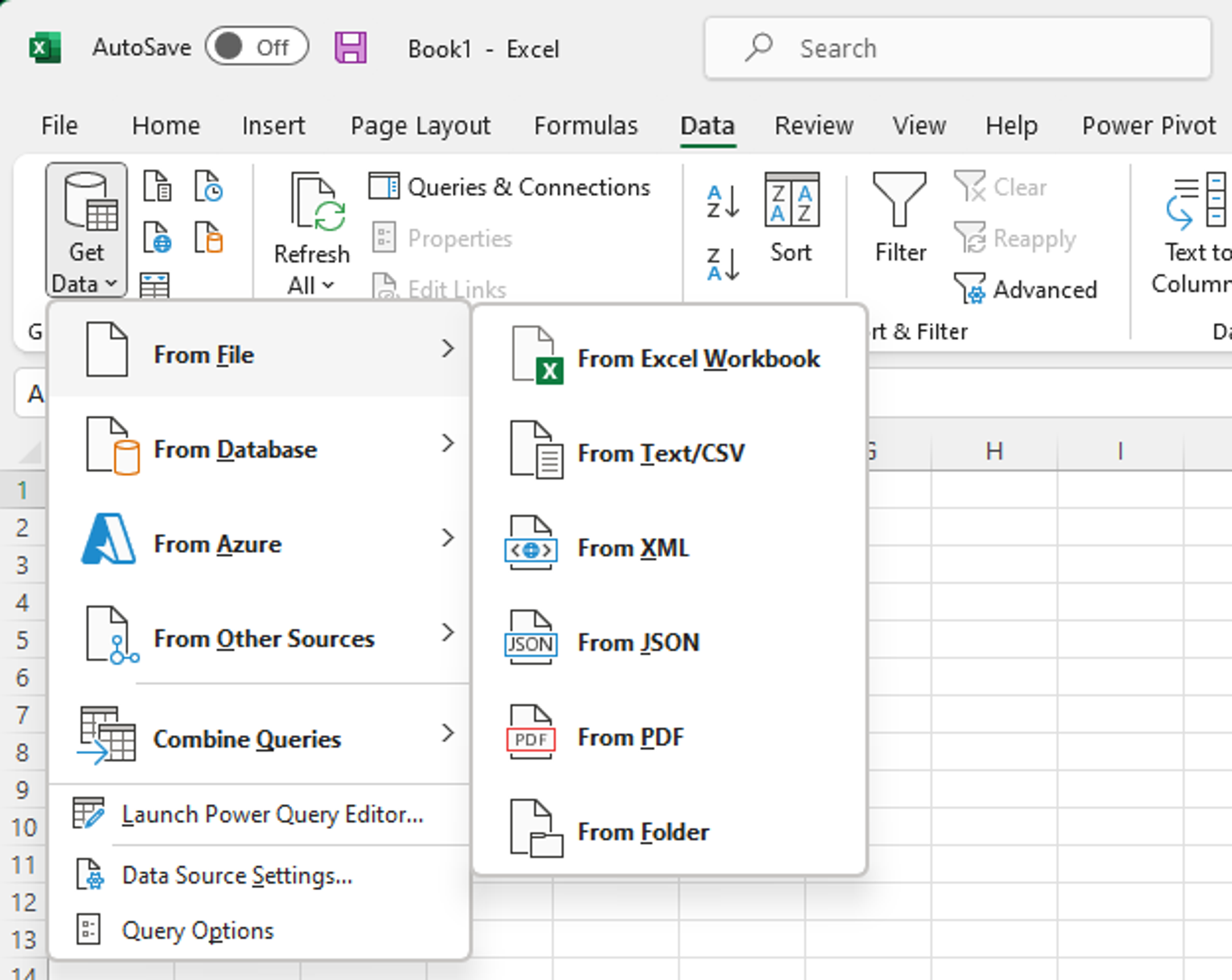Screen dimensions: 1232x980
Task: Click the Properties button
Action: click(443, 238)
